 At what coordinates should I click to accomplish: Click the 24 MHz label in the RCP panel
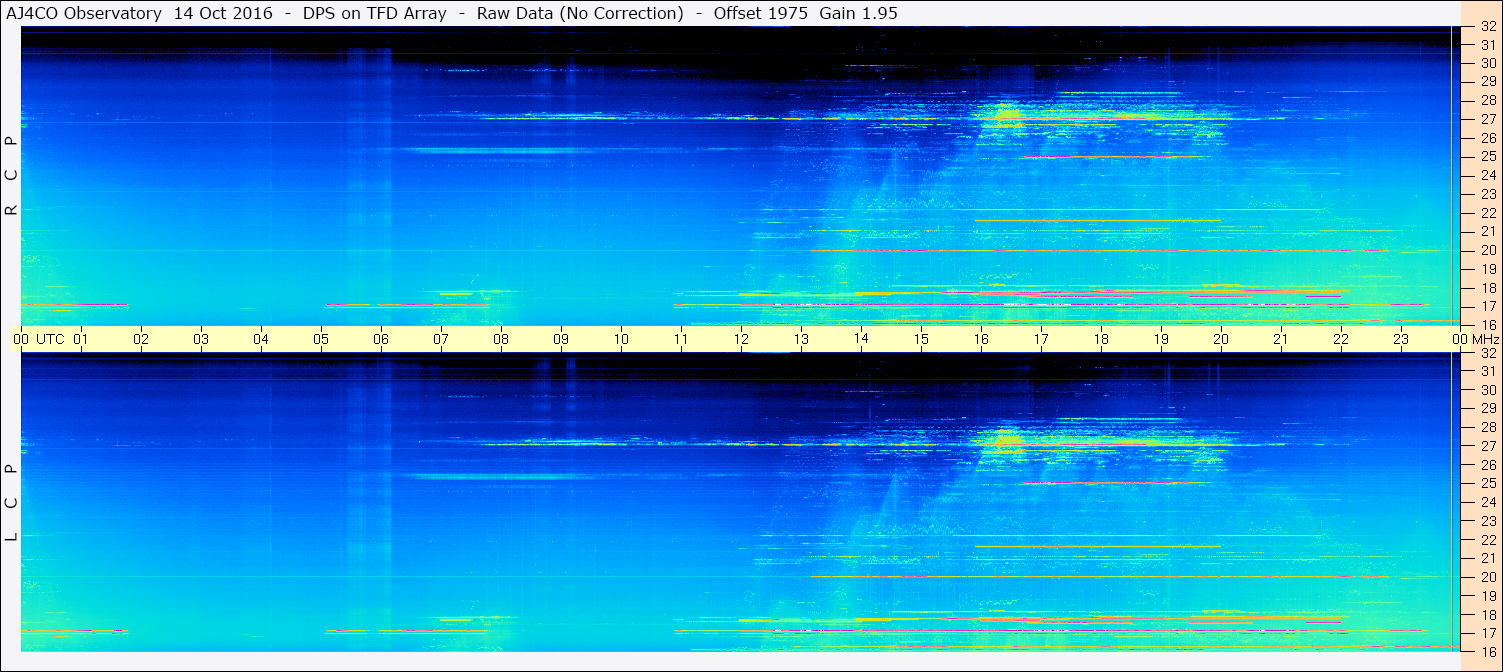click(x=1488, y=176)
